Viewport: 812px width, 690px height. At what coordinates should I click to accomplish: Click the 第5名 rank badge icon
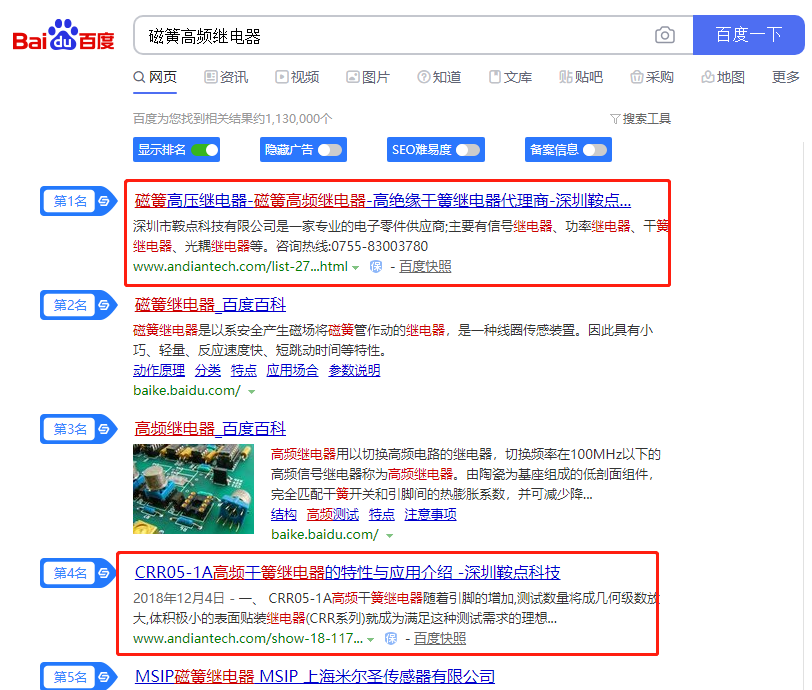click(104, 677)
